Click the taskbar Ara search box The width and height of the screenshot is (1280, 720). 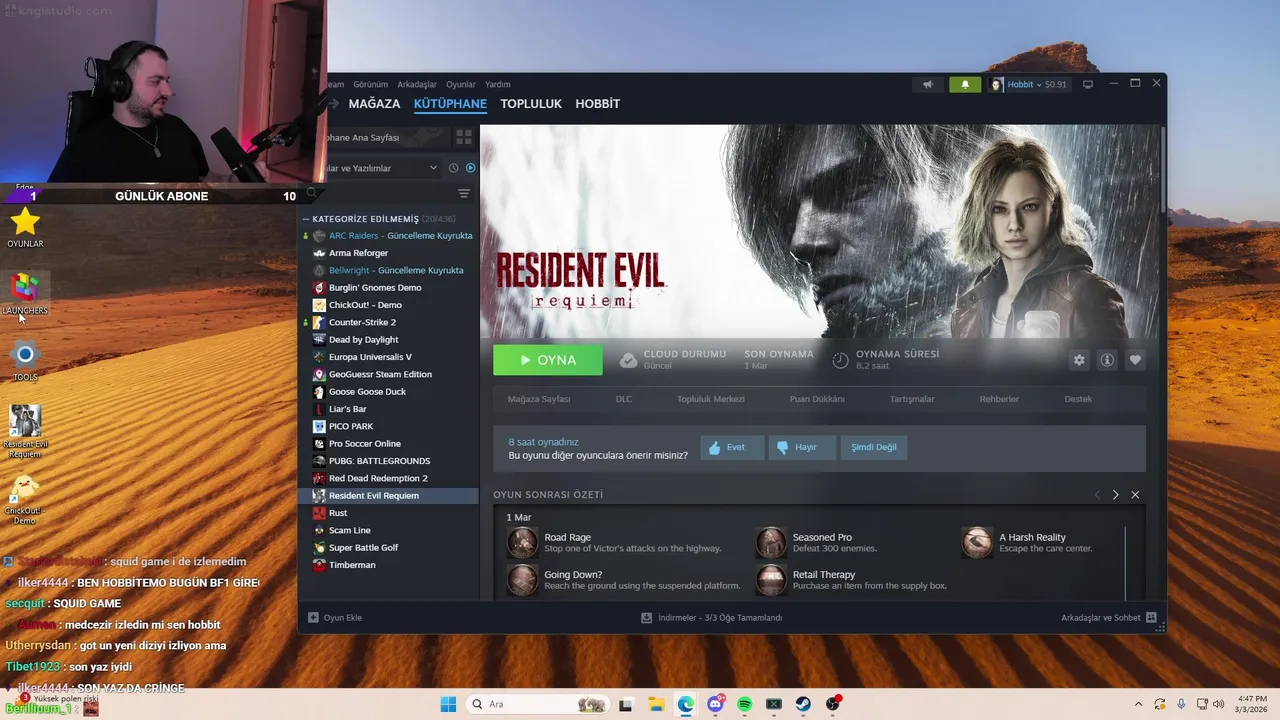click(538, 704)
